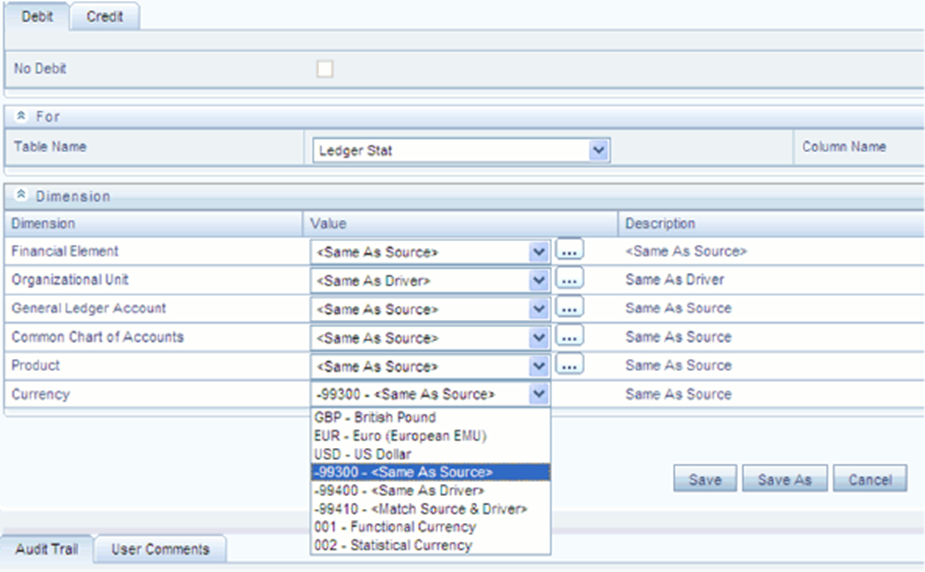The image size is (925, 572).
Task: Switch to the Credit tab
Action: coord(104,16)
